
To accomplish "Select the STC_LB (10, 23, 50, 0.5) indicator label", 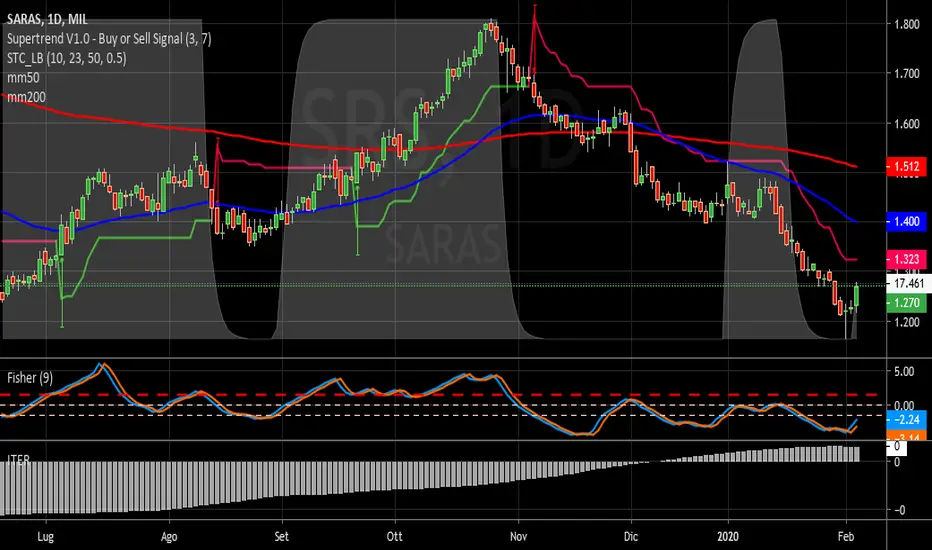I will tap(67, 58).
